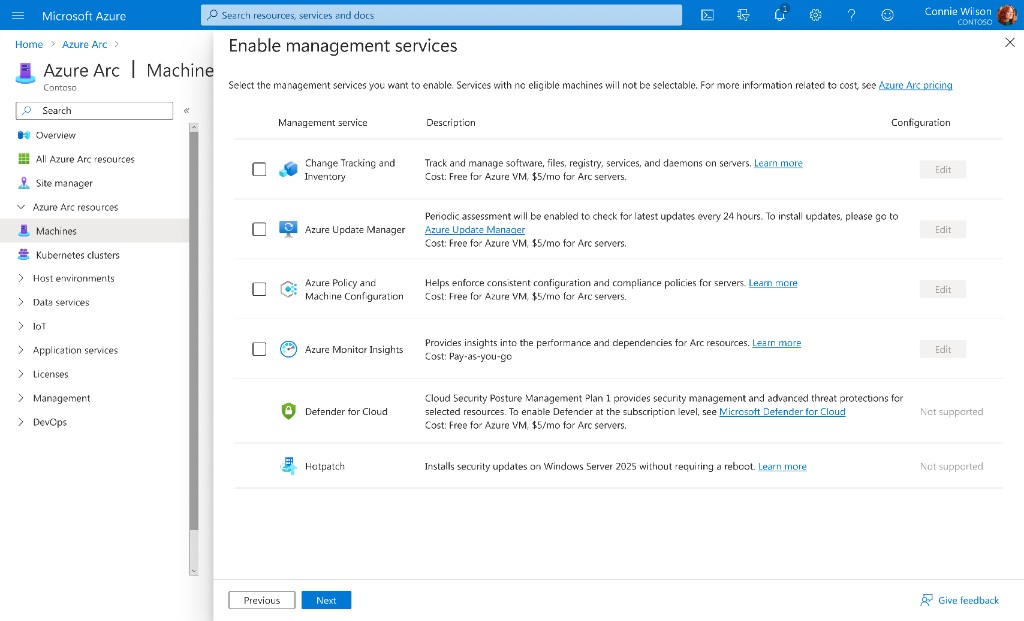Click the notifications bell icon
The width and height of the screenshot is (1024, 621).
click(780, 15)
